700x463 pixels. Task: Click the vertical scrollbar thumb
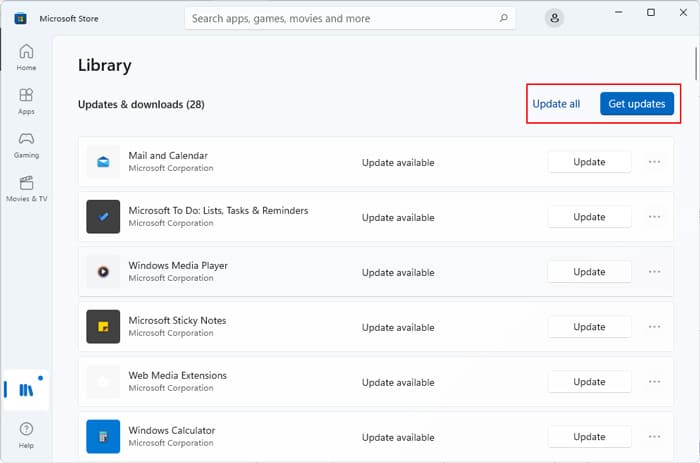point(696,63)
